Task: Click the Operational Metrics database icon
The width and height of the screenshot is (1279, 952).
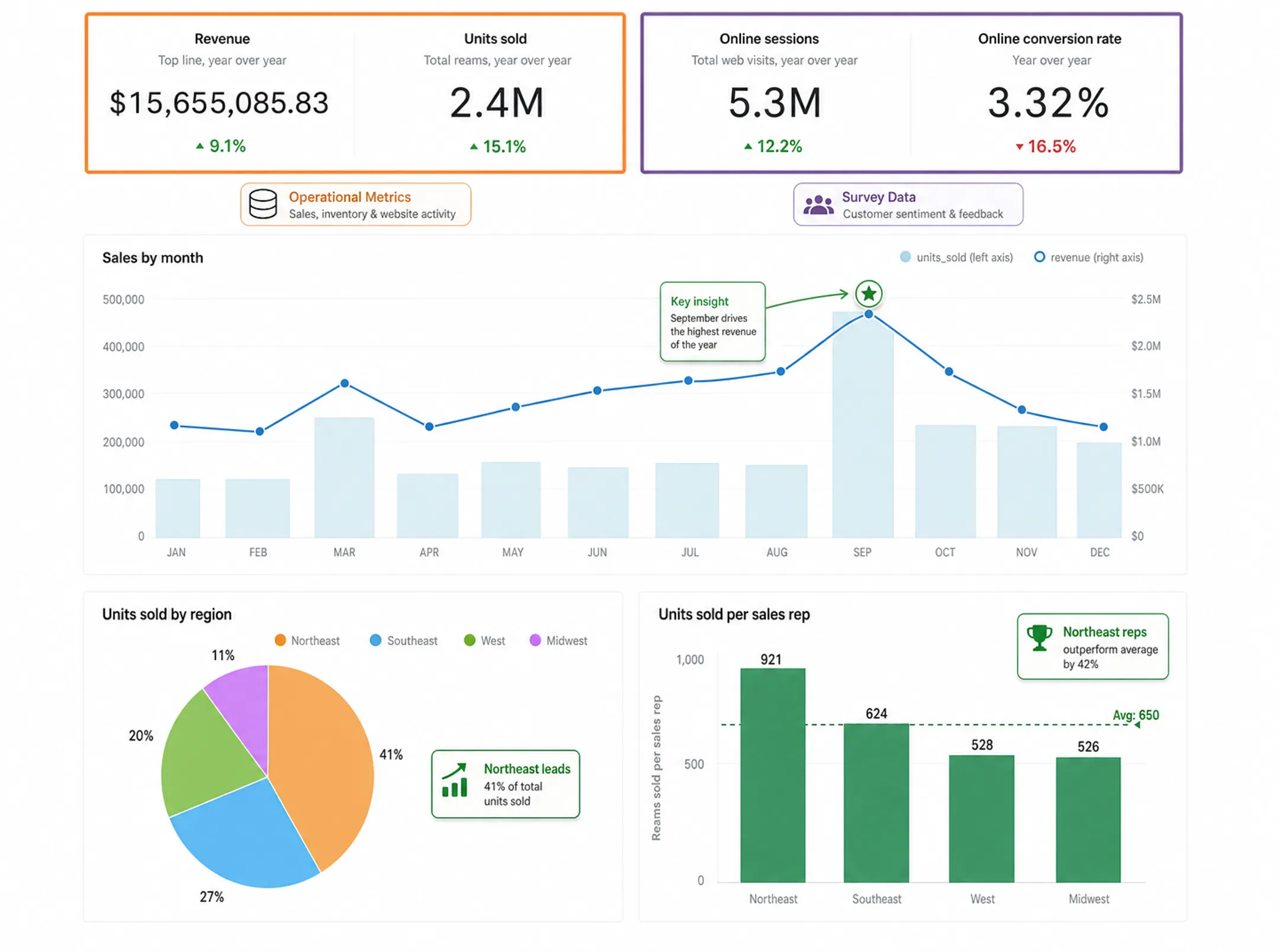Action: (x=262, y=204)
